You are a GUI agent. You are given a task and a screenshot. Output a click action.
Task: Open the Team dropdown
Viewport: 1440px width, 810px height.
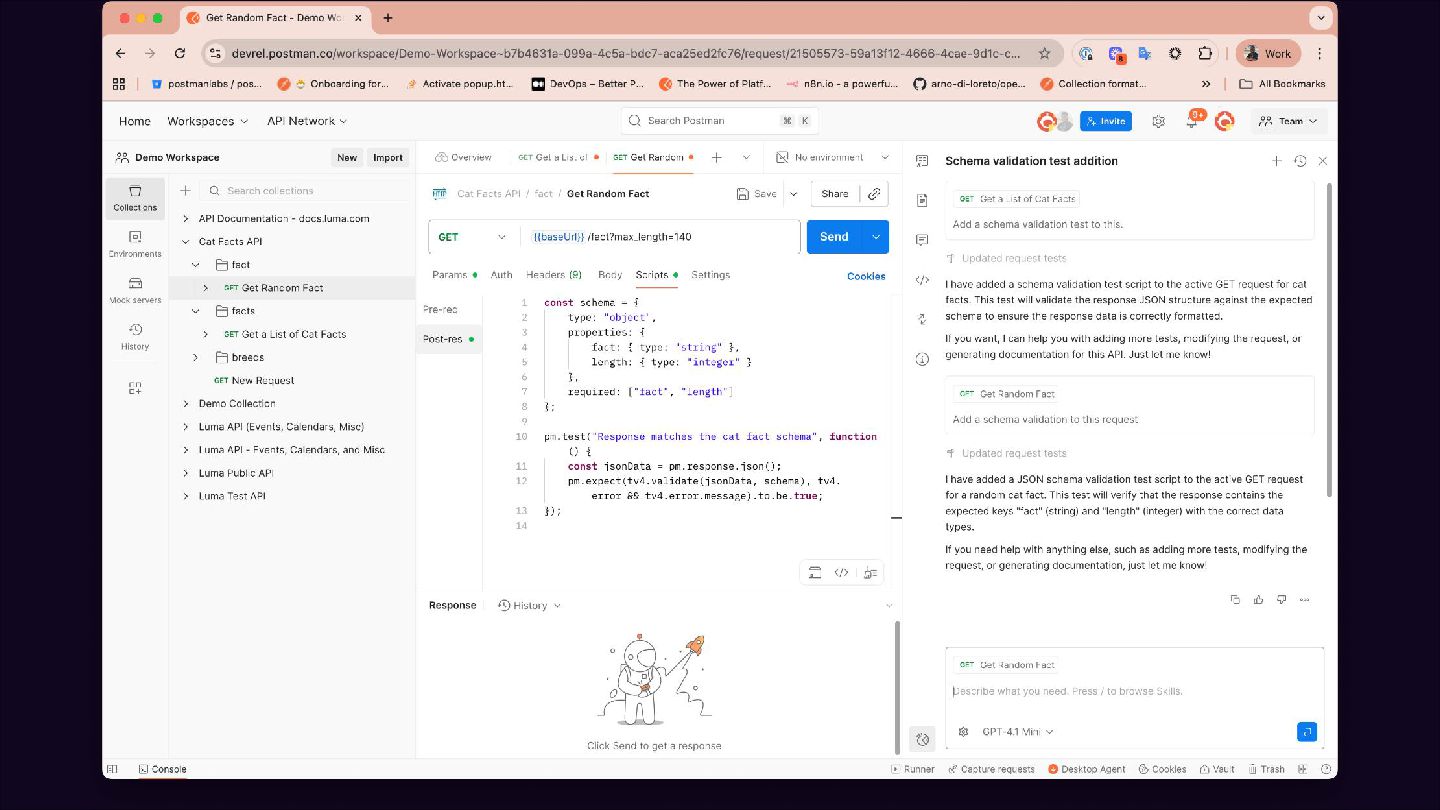[1290, 121]
